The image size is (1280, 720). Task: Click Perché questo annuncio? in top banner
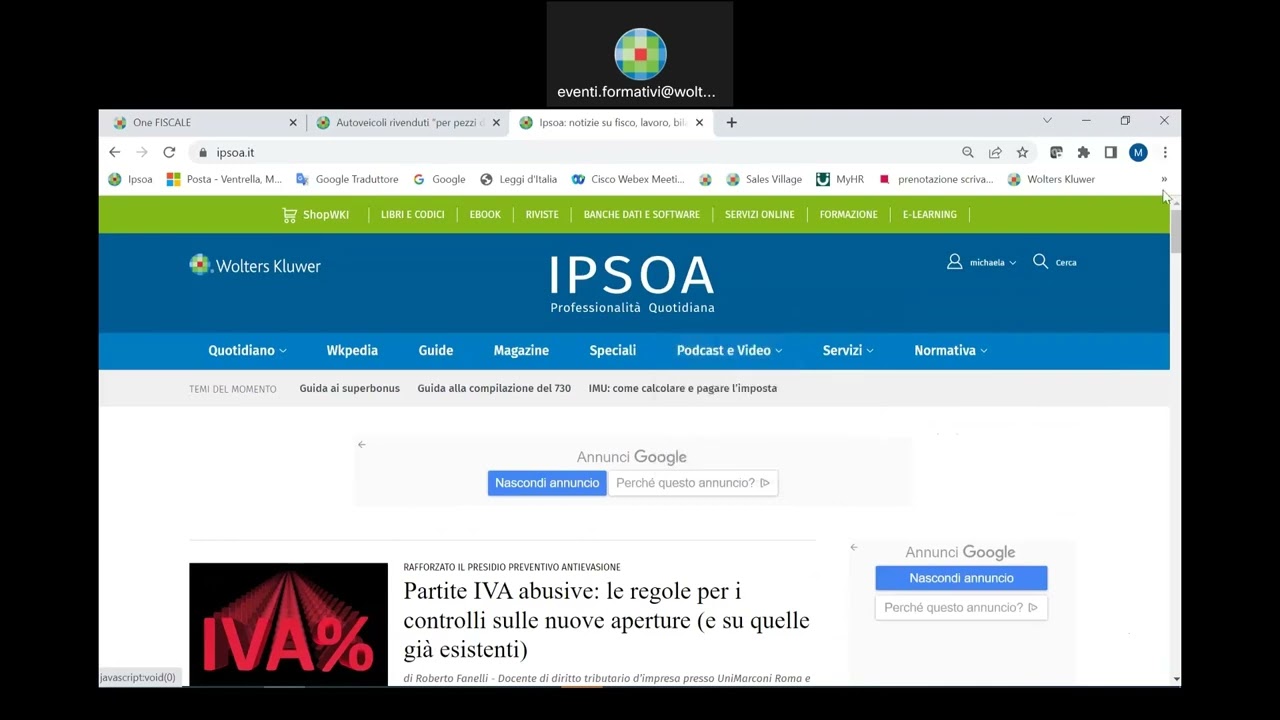tap(693, 483)
